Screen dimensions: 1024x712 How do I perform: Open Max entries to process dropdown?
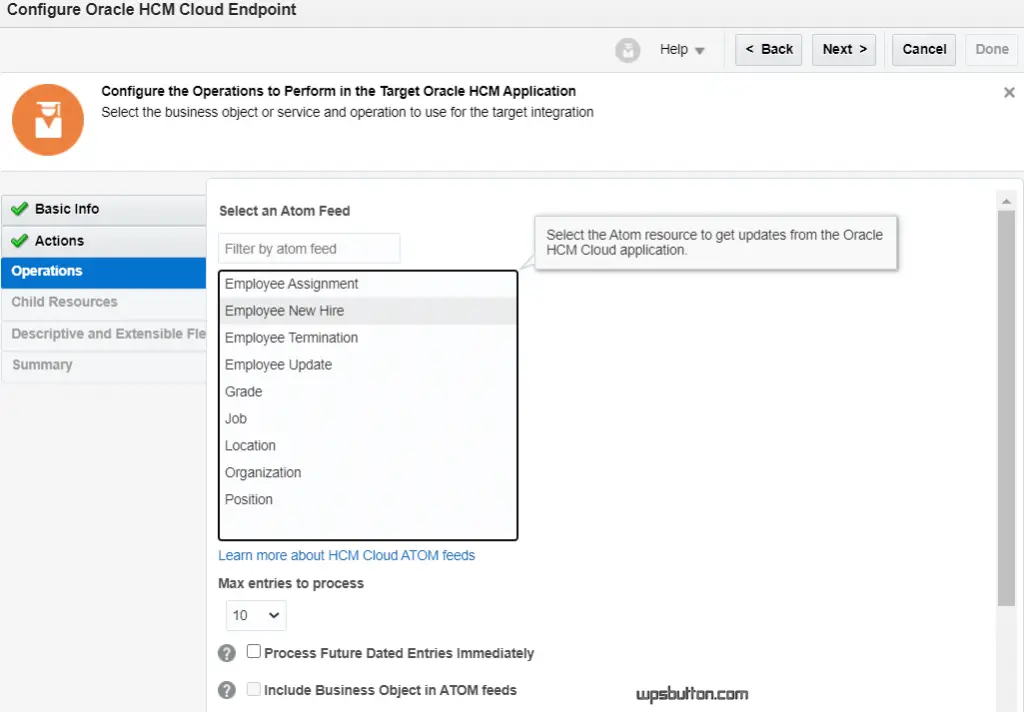coord(256,615)
